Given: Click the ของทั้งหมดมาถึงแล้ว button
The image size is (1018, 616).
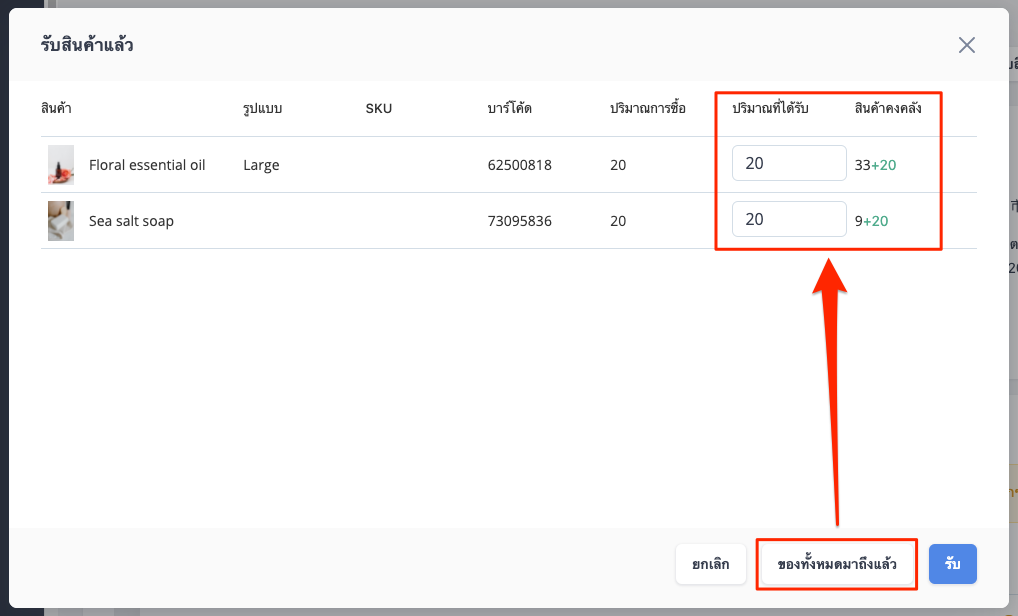Looking at the screenshot, I should (x=837, y=564).
